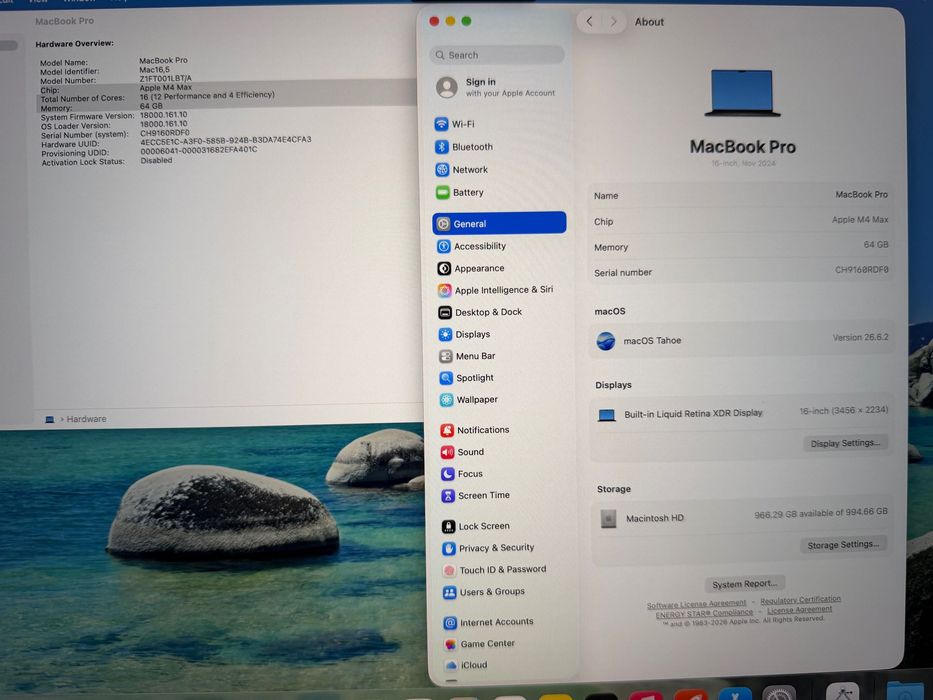Open Apple Intelligence & Siri icon
The width and height of the screenshot is (933, 700).
(x=444, y=290)
